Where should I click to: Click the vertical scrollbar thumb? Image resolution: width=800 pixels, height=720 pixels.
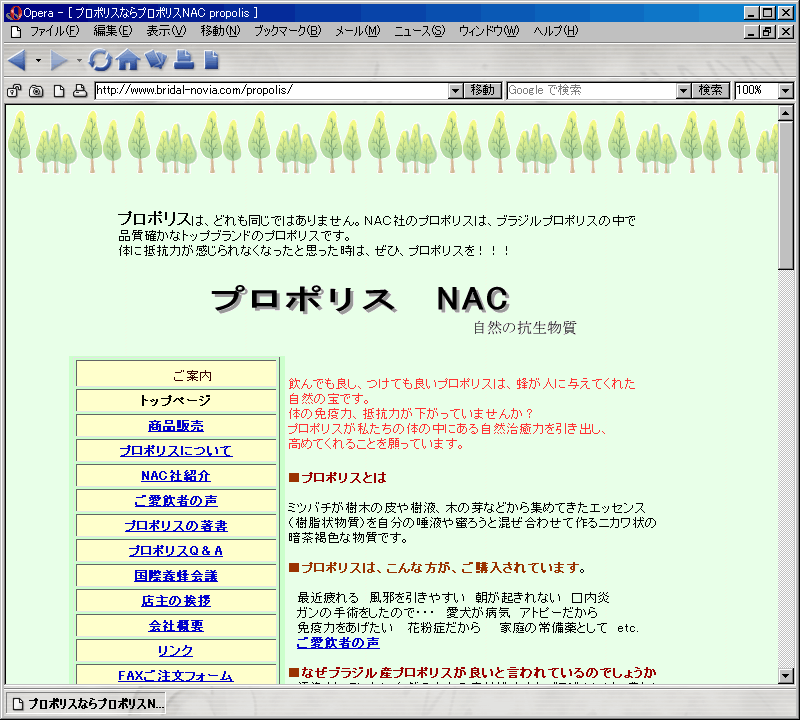786,195
